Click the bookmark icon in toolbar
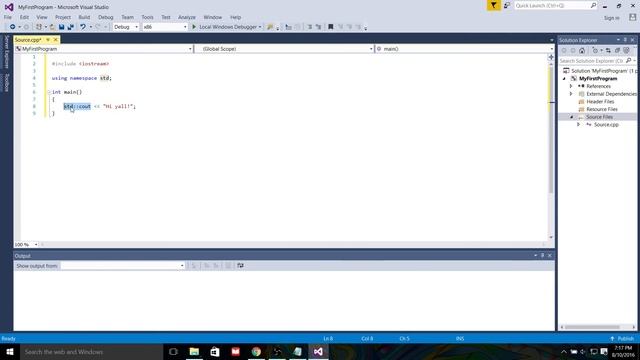 (331, 27)
